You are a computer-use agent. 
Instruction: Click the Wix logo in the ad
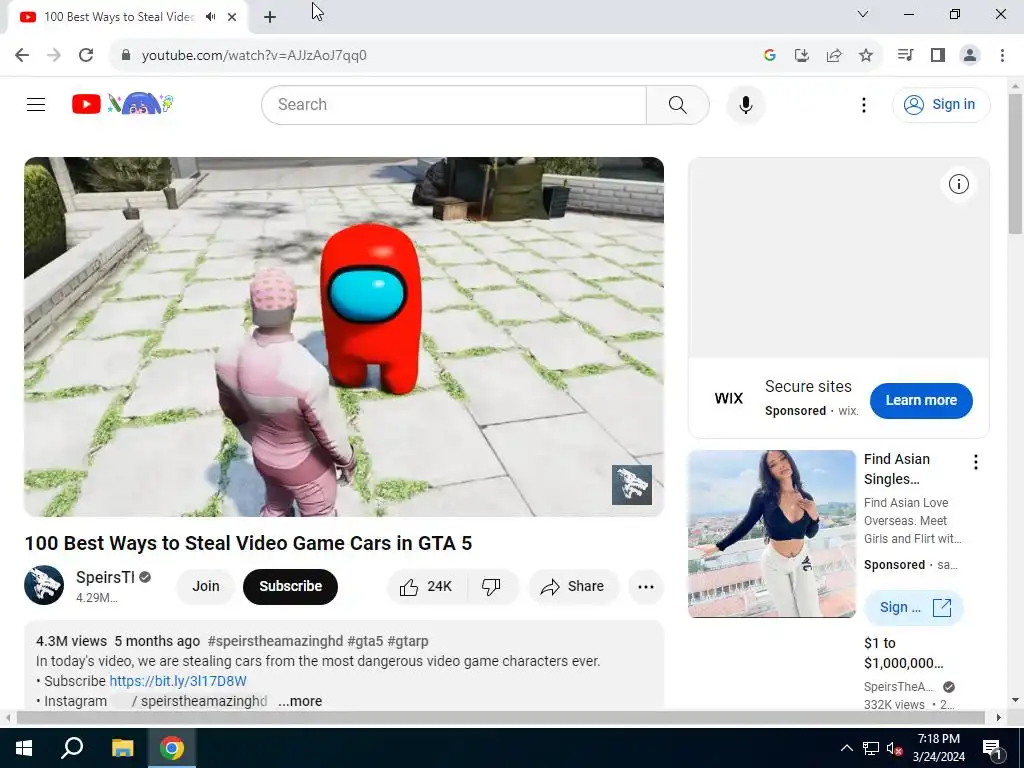tap(728, 398)
